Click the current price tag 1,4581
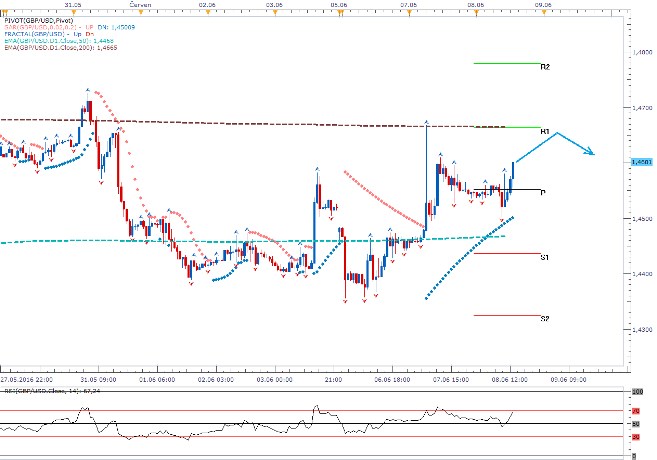This screenshot has height=460, width=657. coord(641,161)
